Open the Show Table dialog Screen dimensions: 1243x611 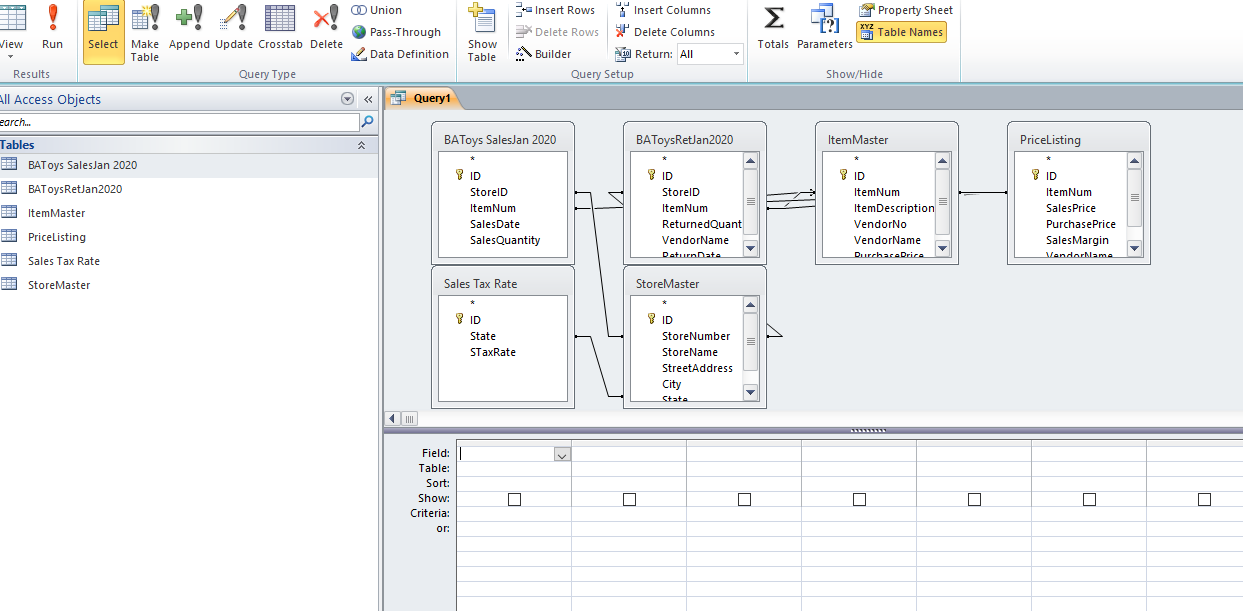coord(482,32)
